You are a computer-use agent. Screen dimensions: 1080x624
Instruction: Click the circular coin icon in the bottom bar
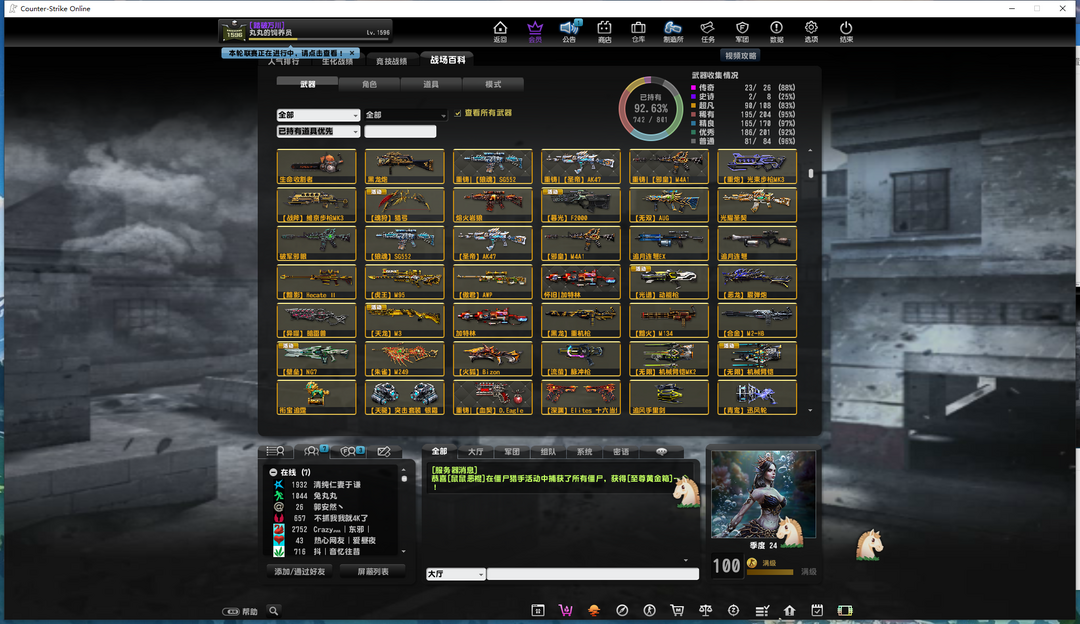(734, 610)
